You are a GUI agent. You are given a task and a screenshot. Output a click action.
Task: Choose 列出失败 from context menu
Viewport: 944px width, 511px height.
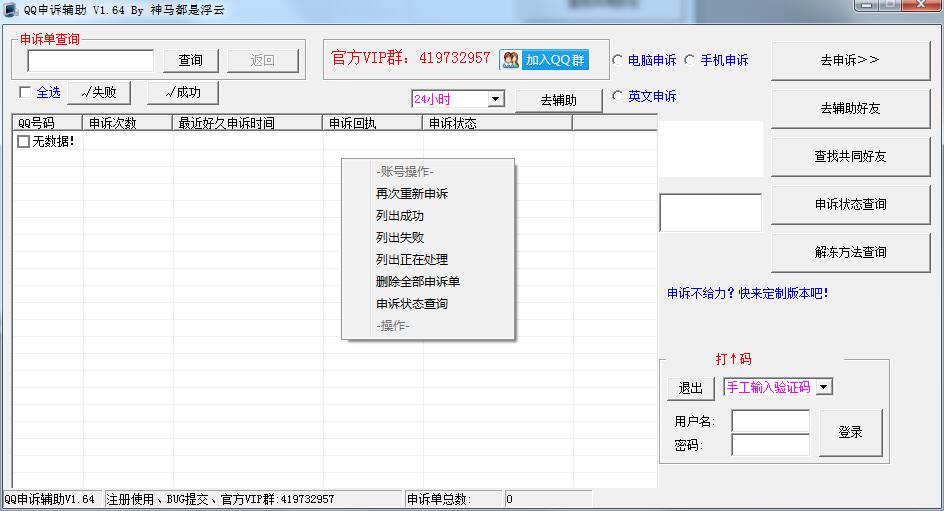428,238
